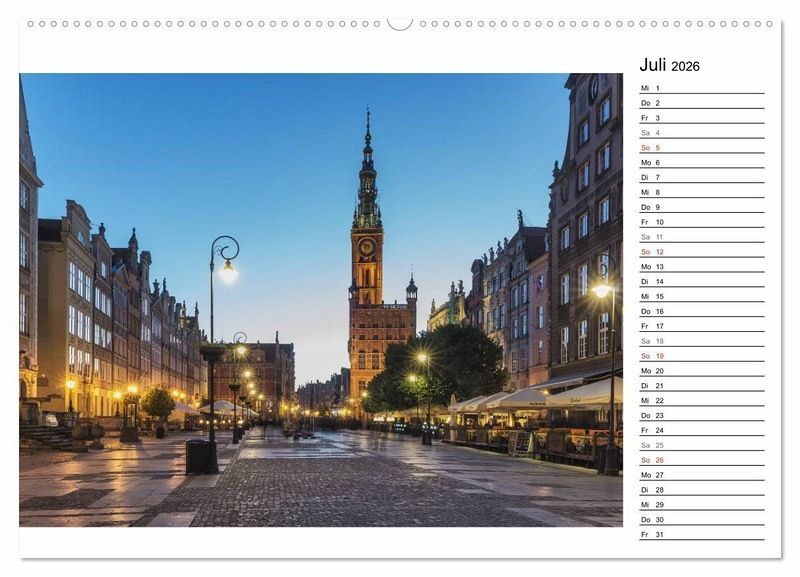Click the glowing lamp on right building
The height and width of the screenshot is (577, 800).
point(601,290)
